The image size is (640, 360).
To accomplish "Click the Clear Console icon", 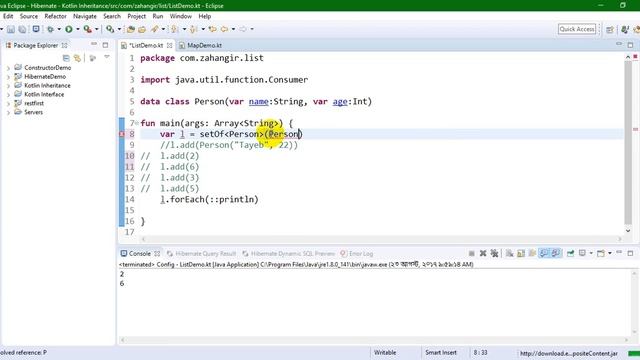I will click(x=509, y=253).
